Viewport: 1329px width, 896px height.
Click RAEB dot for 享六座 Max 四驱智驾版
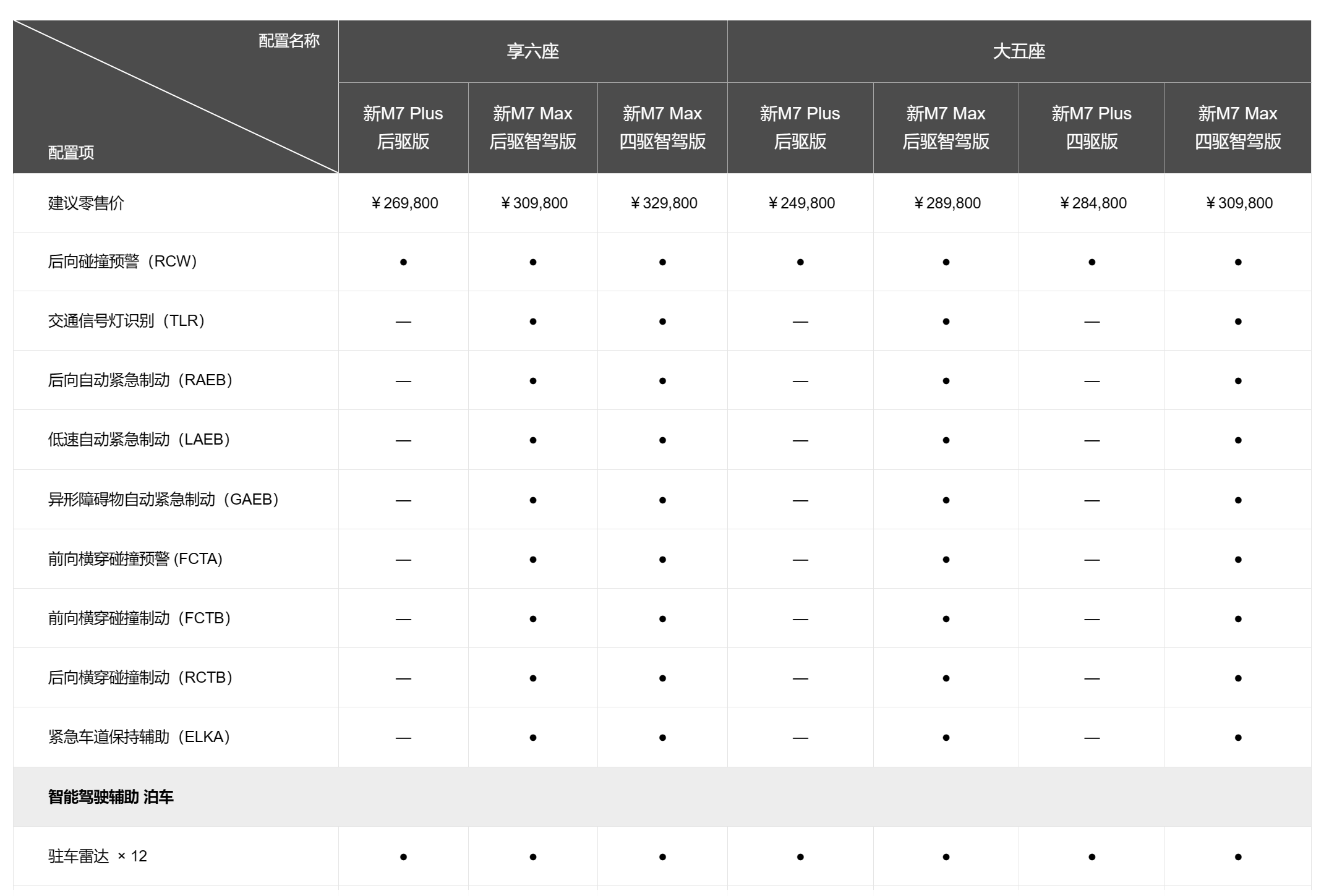(x=662, y=381)
